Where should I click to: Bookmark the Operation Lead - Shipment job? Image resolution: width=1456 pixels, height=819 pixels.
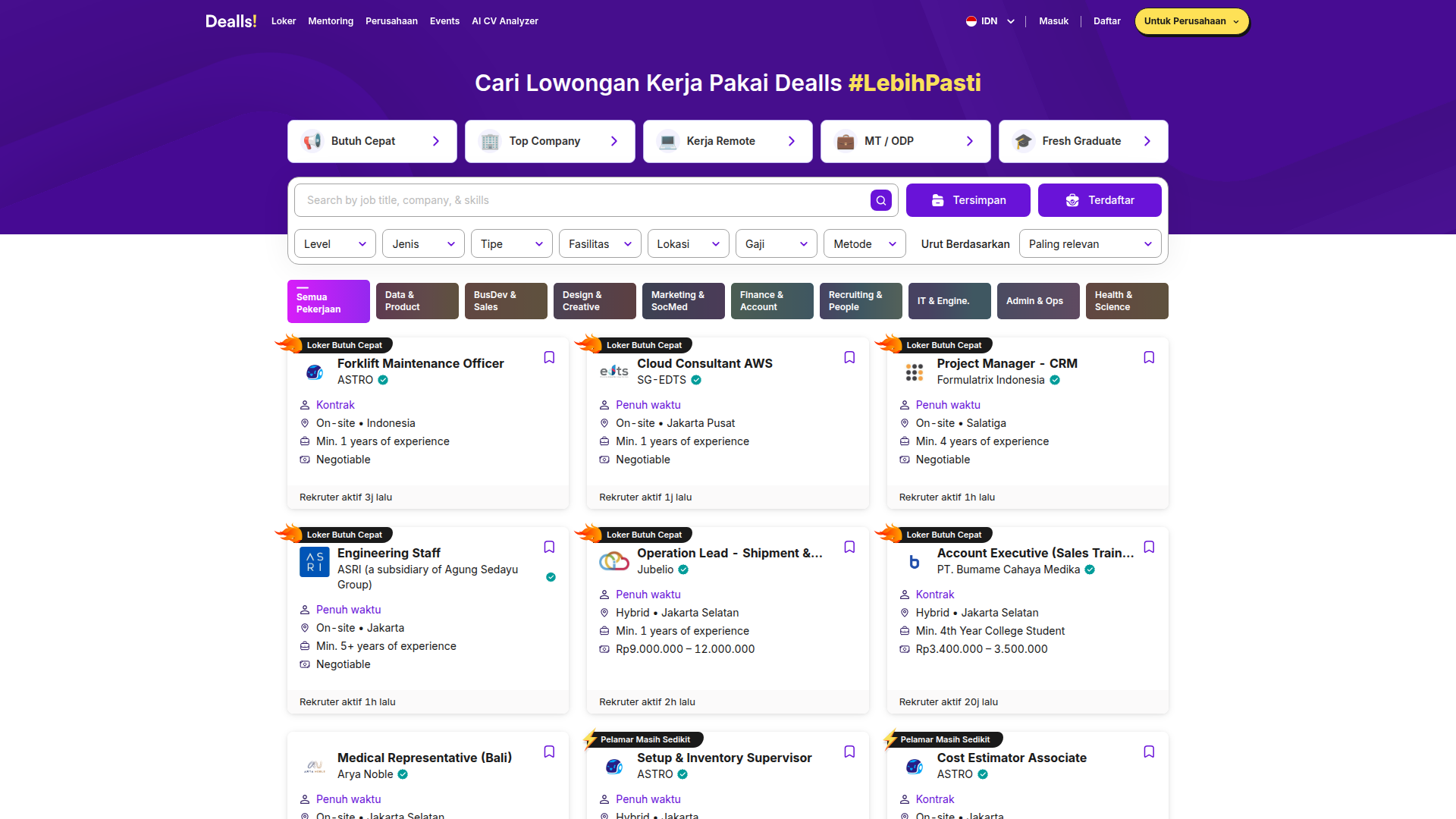tap(849, 547)
